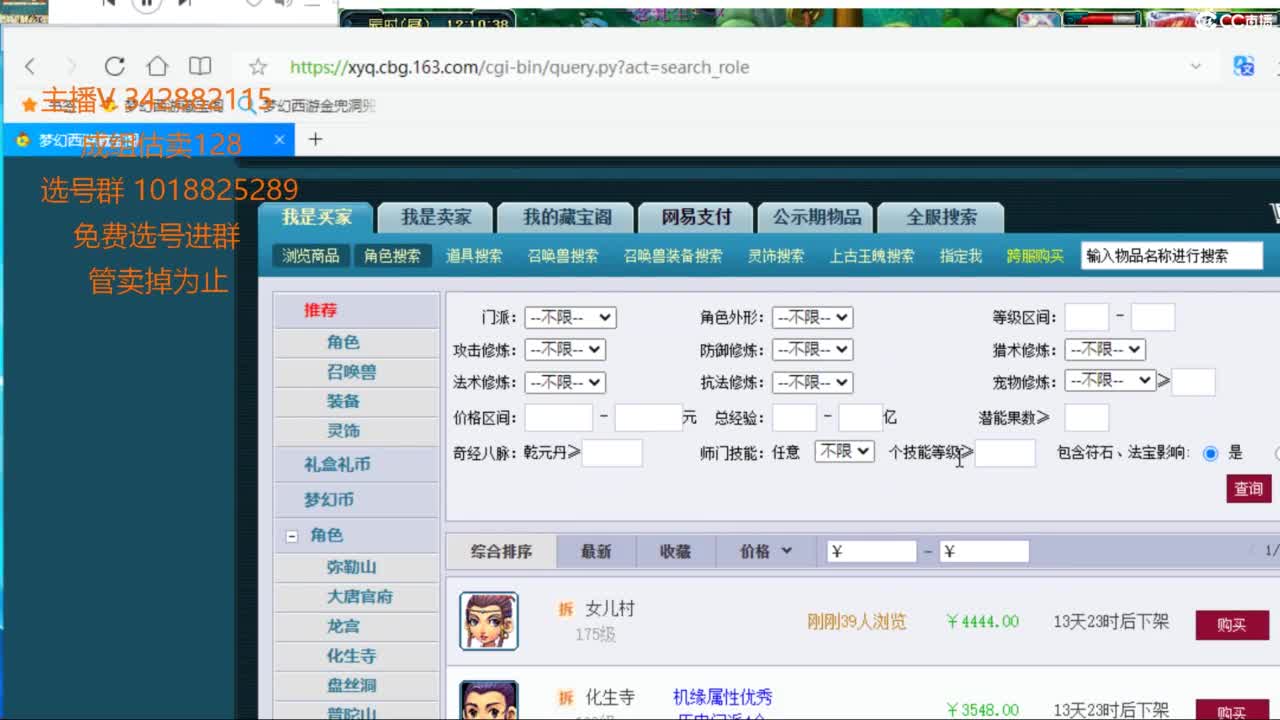This screenshot has height=720, width=1280.
Task: Select 召唤兽搜索 submenu
Action: [x=563, y=256]
